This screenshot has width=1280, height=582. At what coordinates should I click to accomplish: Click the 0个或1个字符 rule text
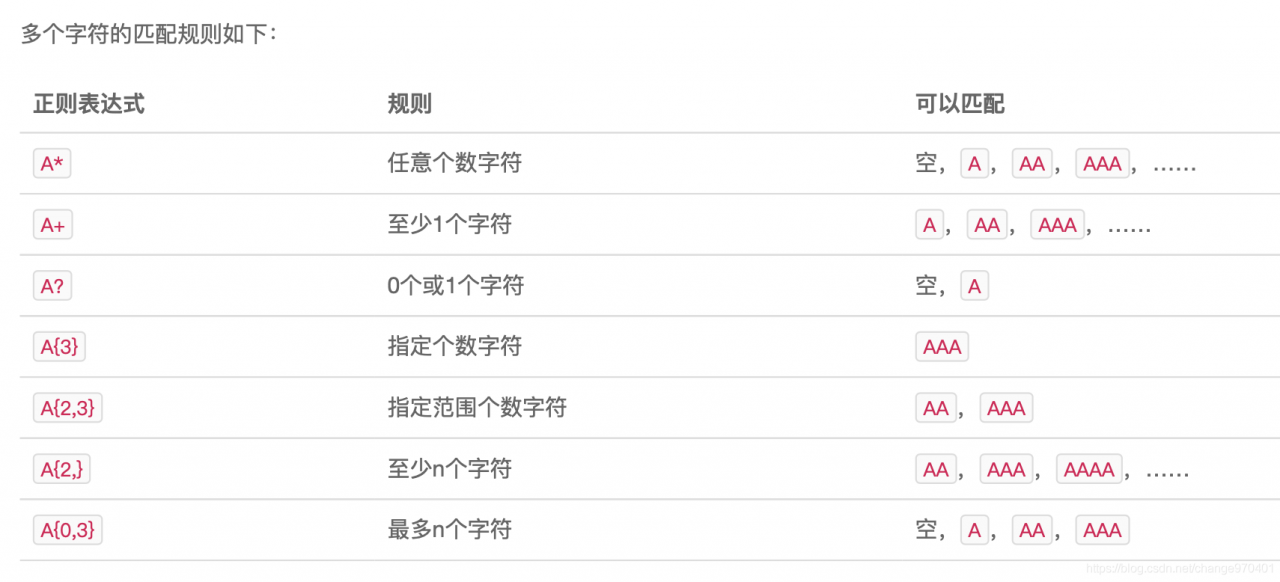(455, 286)
